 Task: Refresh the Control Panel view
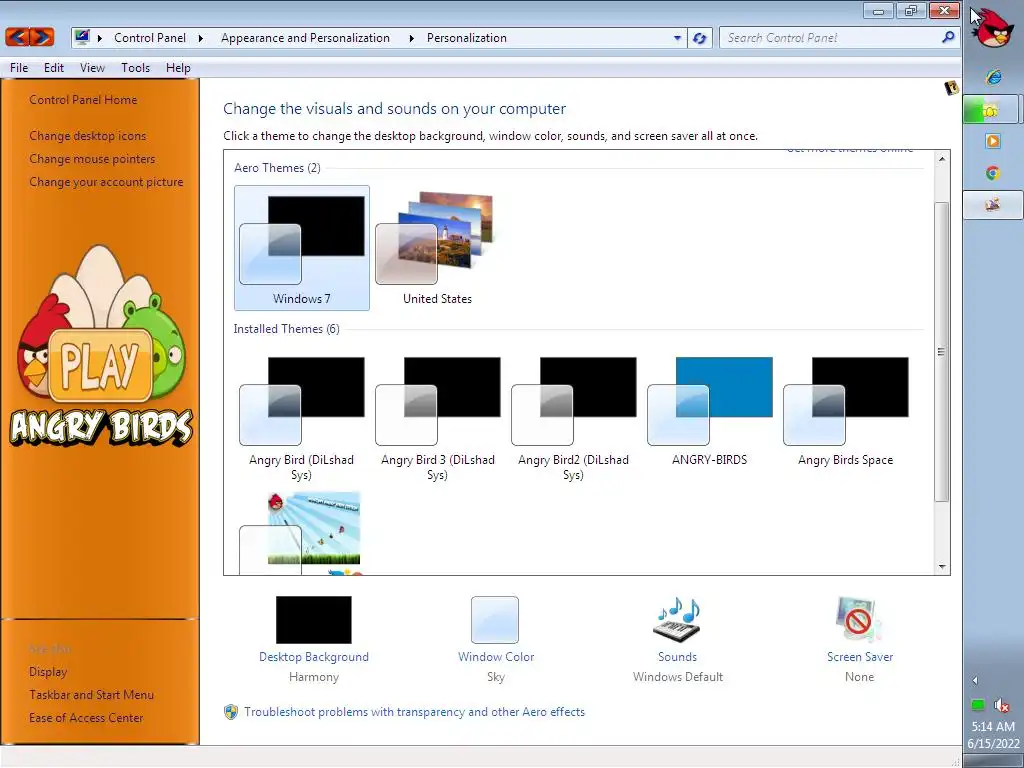pos(699,38)
